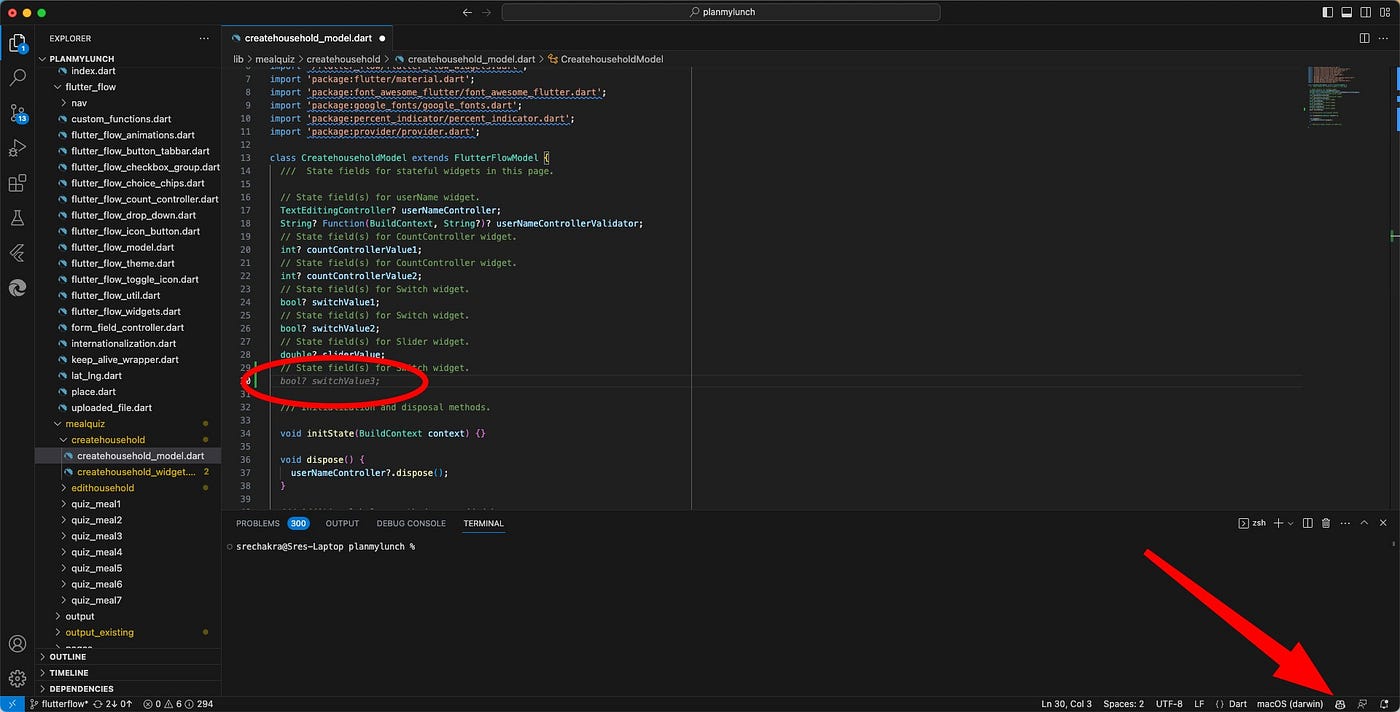Change Spaces: 2 indentation setting
This screenshot has height=712, width=1400.
tap(1123, 704)
